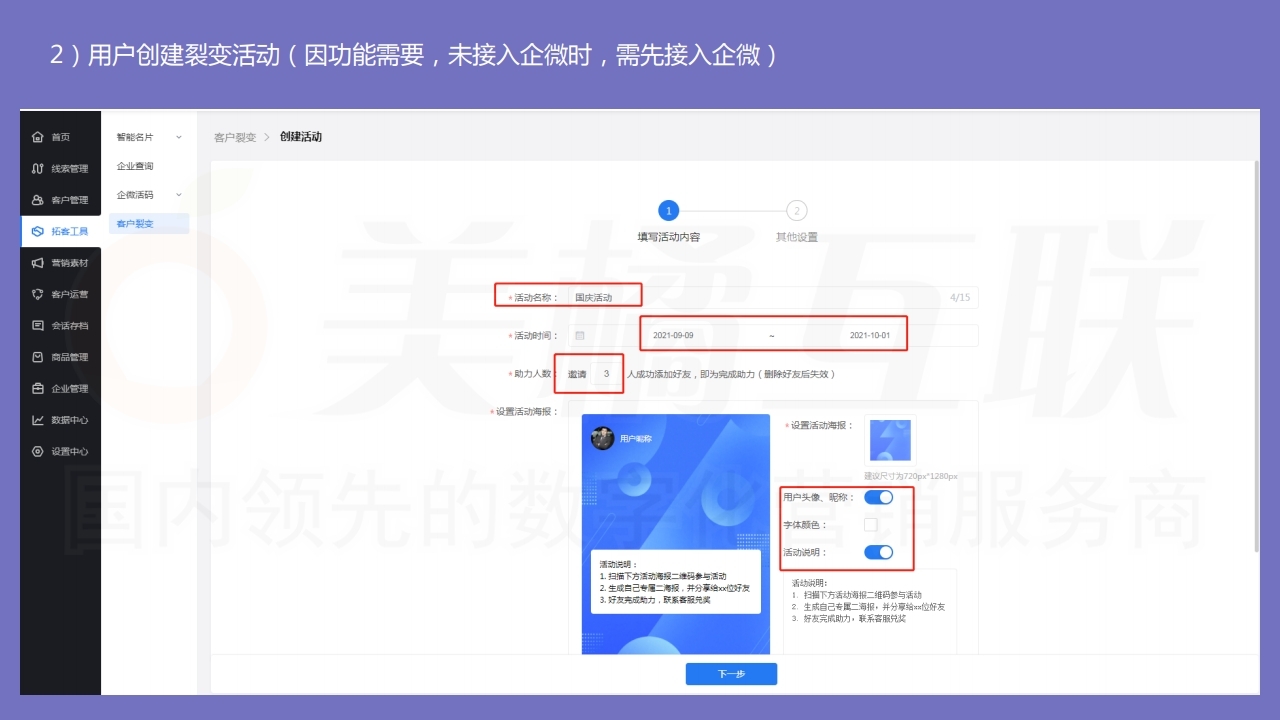Viewport: 1280px width, 720px height.
Task: Expand the 智能名片 submenu chevron
Action: coord(179,137)
